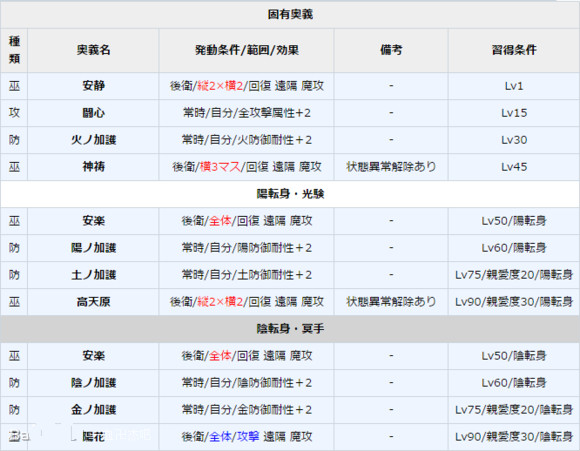
Task: Click the Lv1 requirement cell
Action: click(x=514, y=86)
